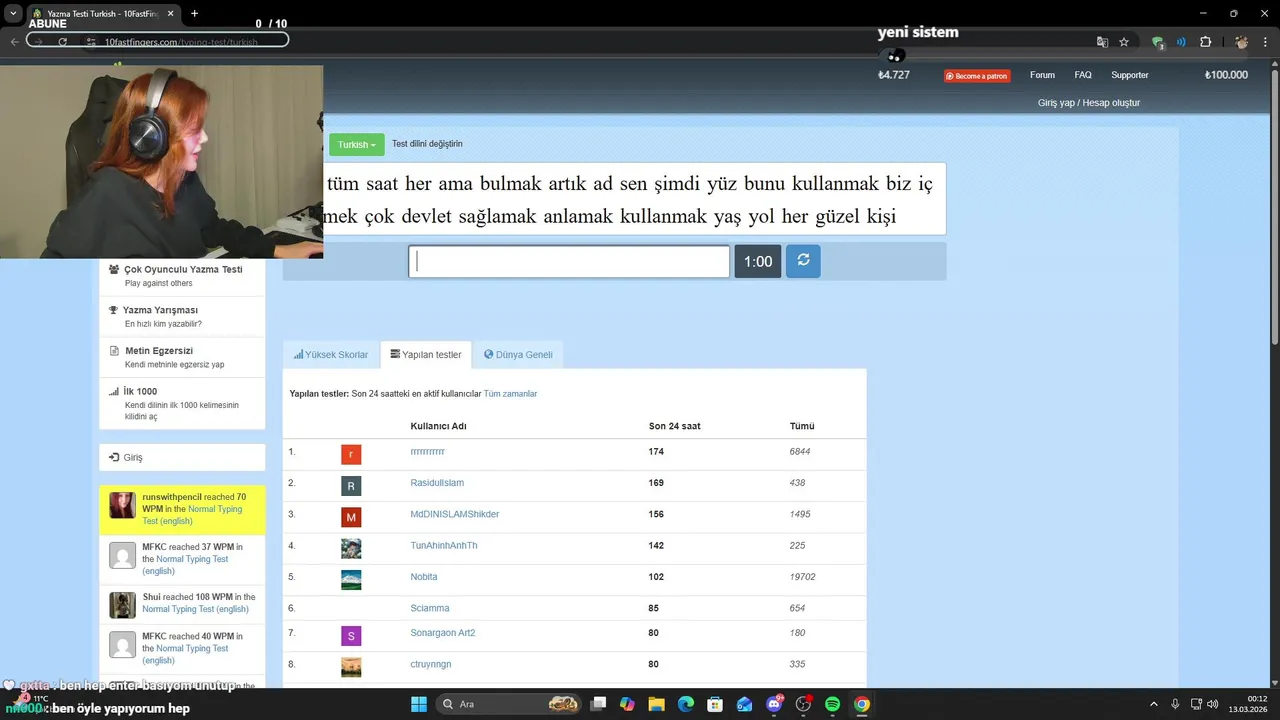Open the Windows Start button
This screenshot has height=720, width=1280.
point(418,704)
